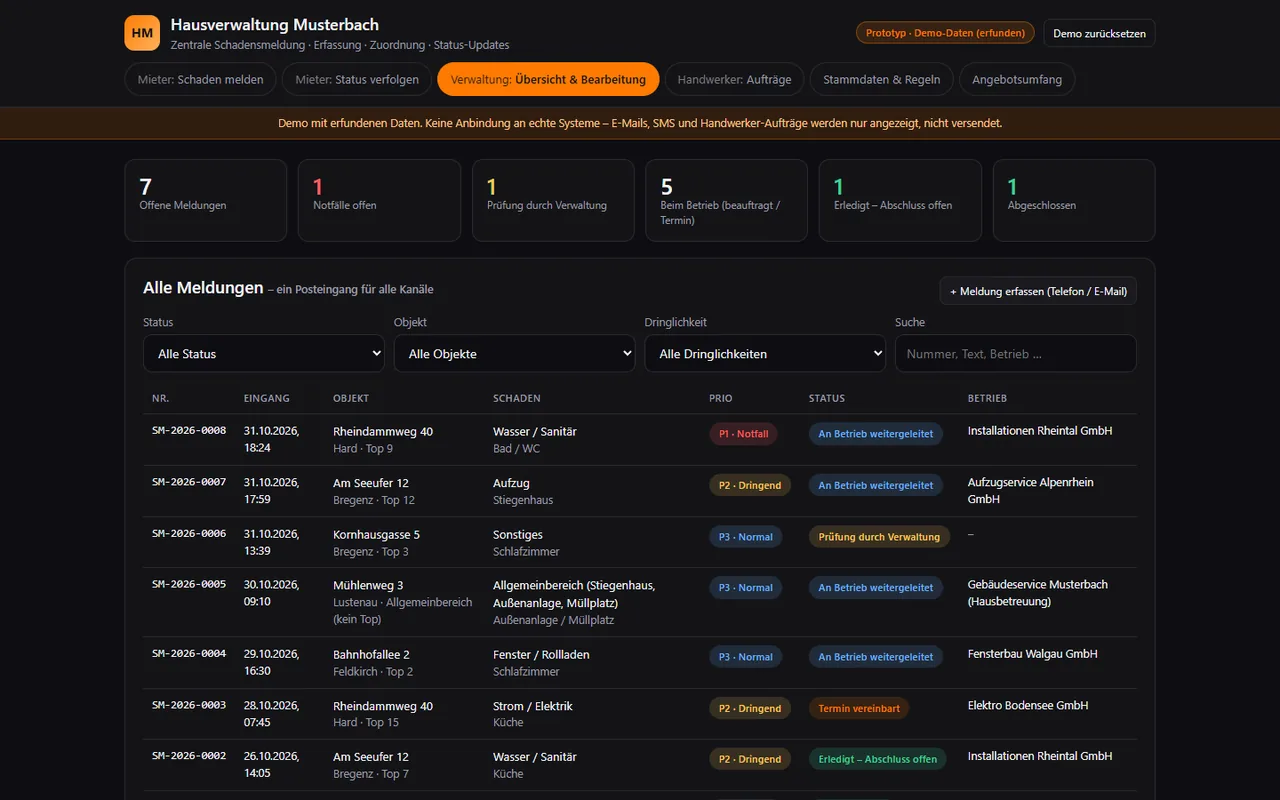Click Elektro Bodensee GmbH cell
Screen dimensions: 1280x800
(x=1028, y=705)
